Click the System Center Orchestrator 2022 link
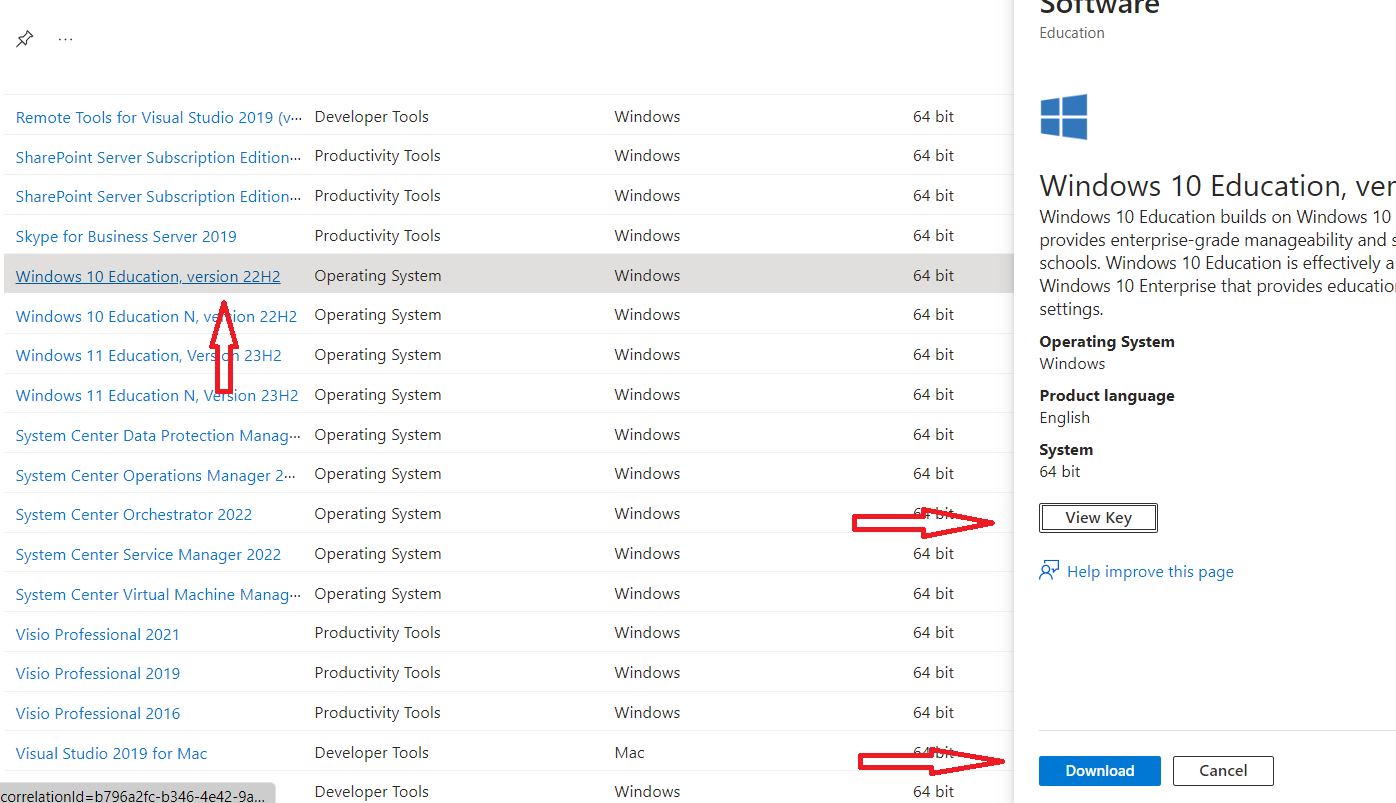 pyautogui.click(x=133, y=514)
